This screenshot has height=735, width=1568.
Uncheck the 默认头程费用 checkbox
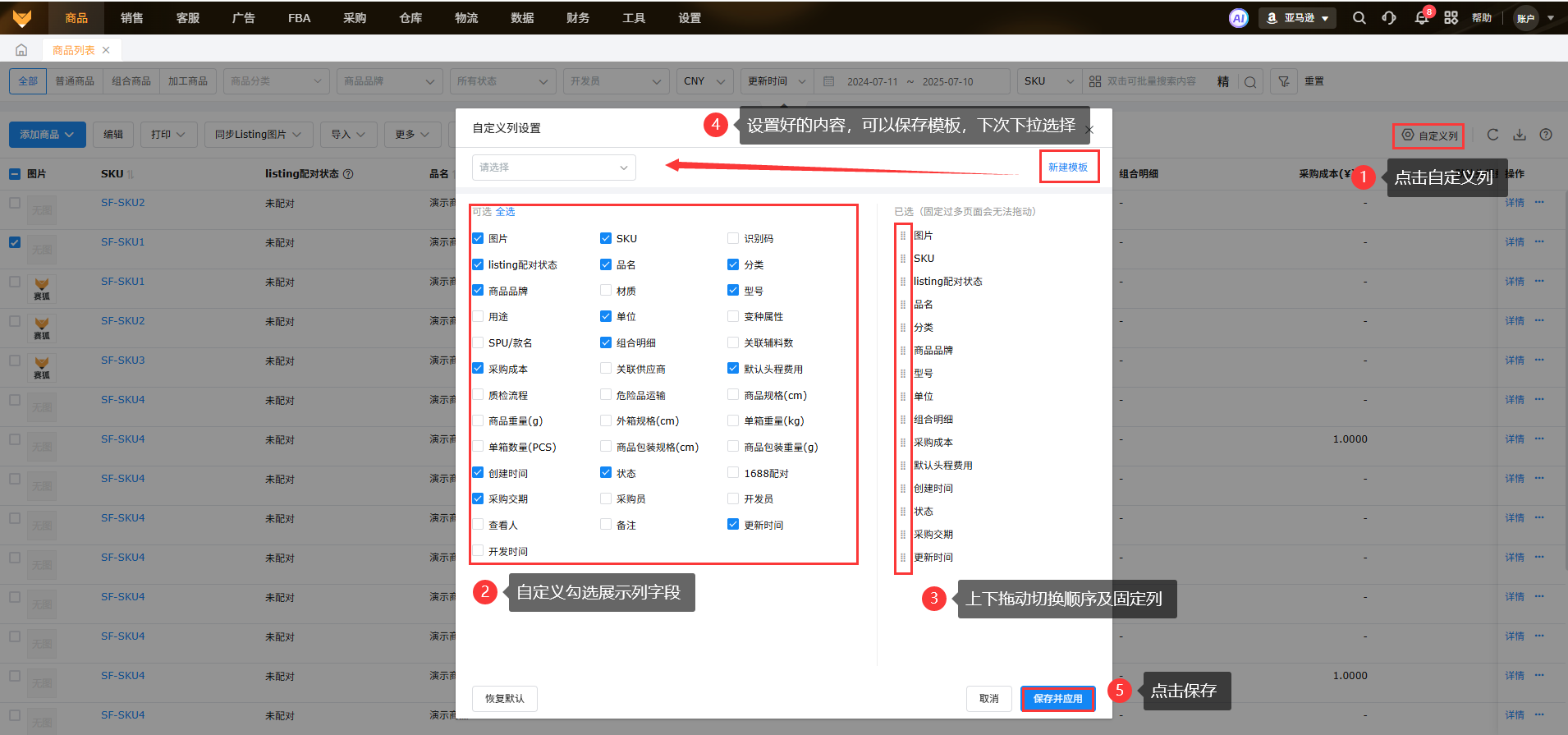point(733,369)
